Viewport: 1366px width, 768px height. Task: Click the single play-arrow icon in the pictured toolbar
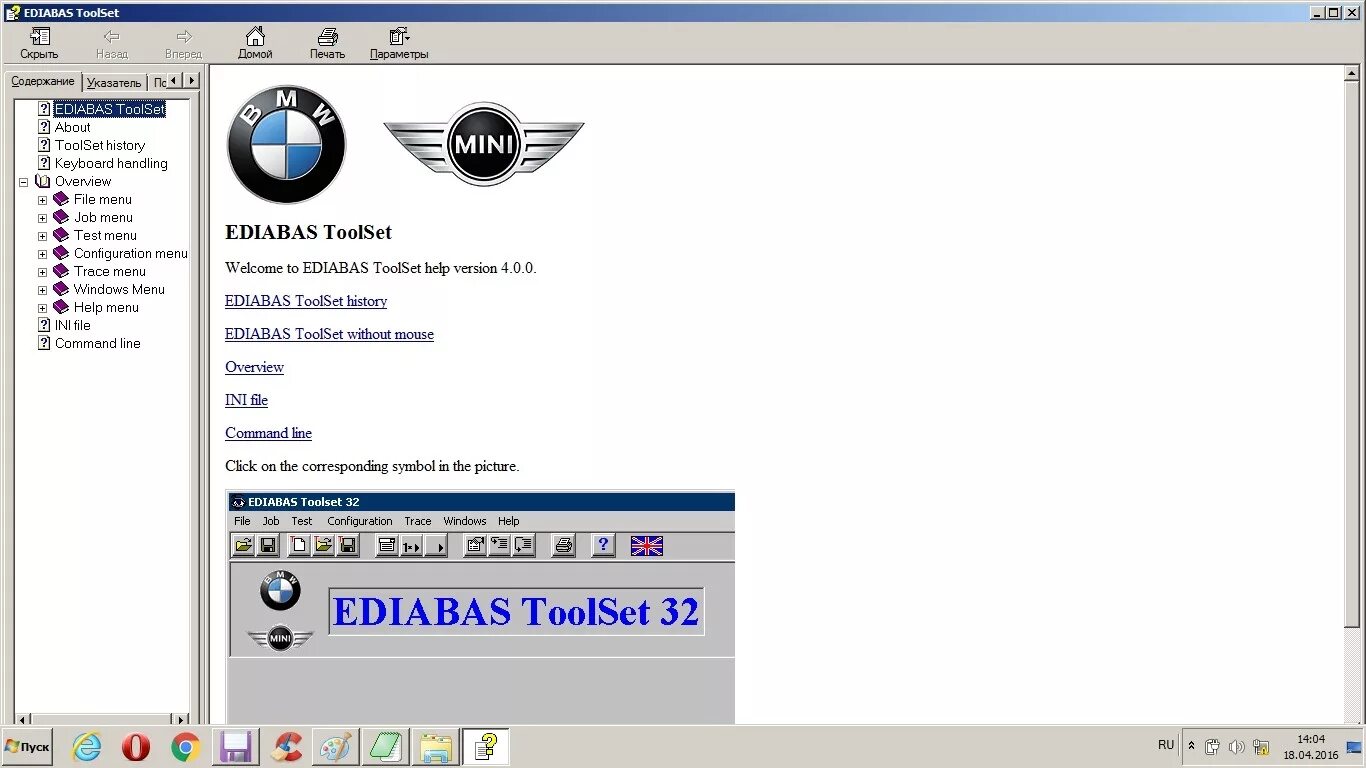pyautogui.click(x=436, y=545)
